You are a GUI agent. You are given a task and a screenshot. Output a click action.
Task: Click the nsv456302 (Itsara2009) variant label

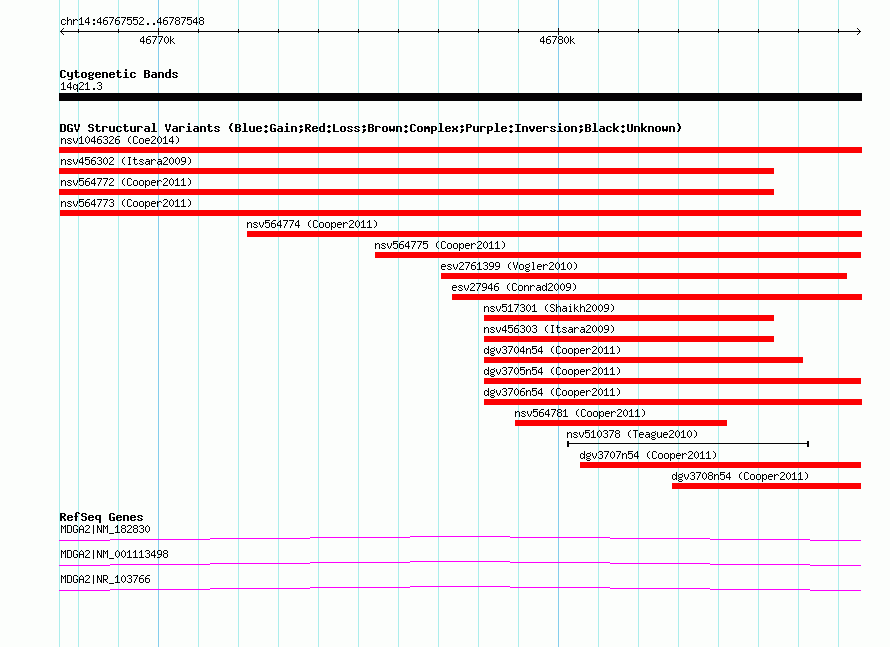pos(126,161)
